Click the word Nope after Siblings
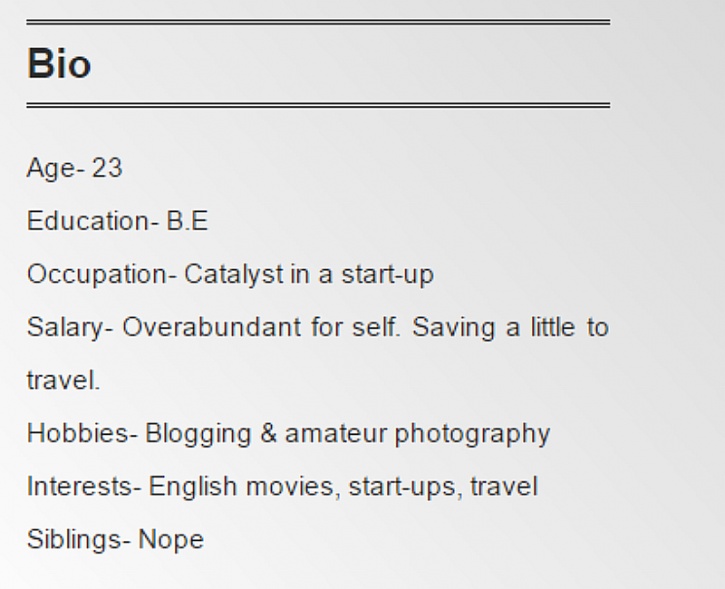The width and height of the screenshot is (725, 589). tap(171, 540)
